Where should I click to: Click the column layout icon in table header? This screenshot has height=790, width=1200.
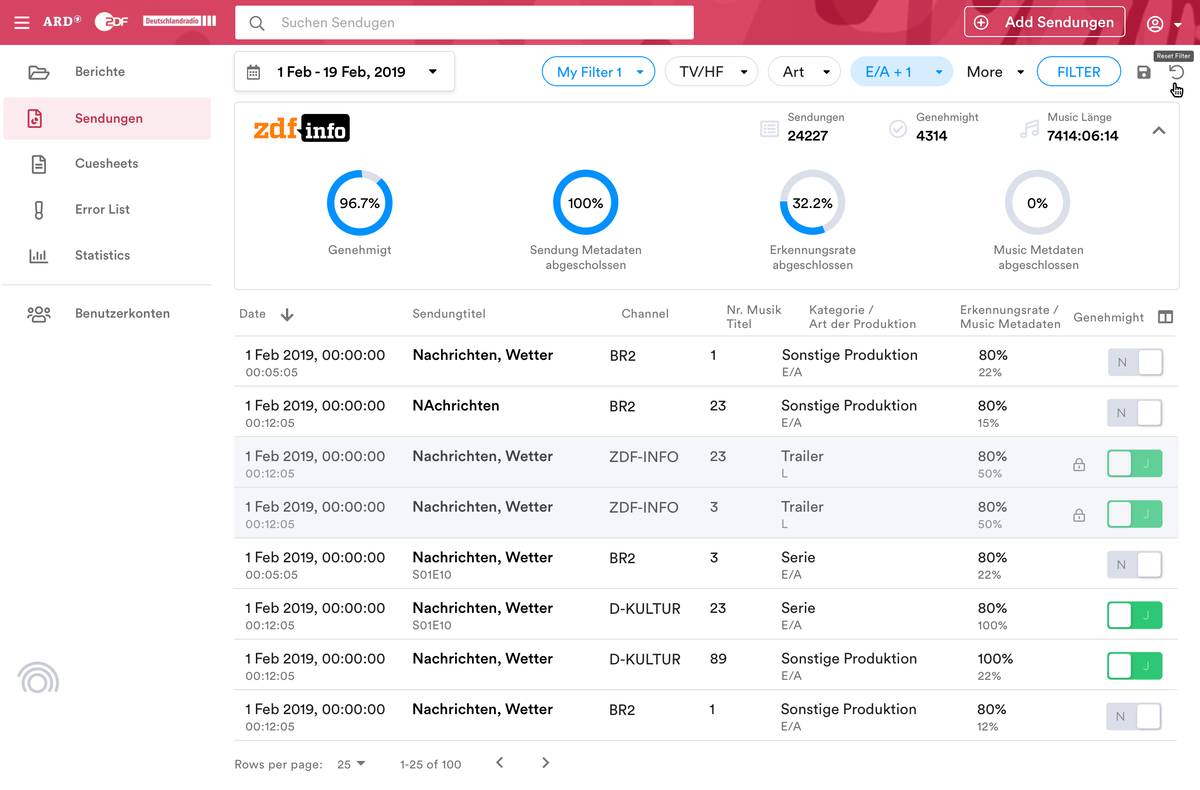(1165, 317)
